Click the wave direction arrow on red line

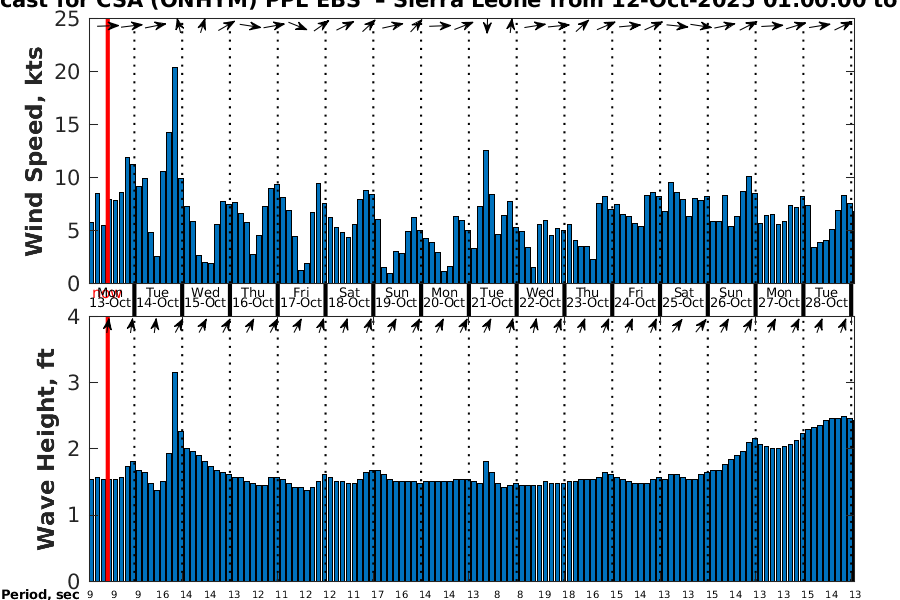pos(108,325)
